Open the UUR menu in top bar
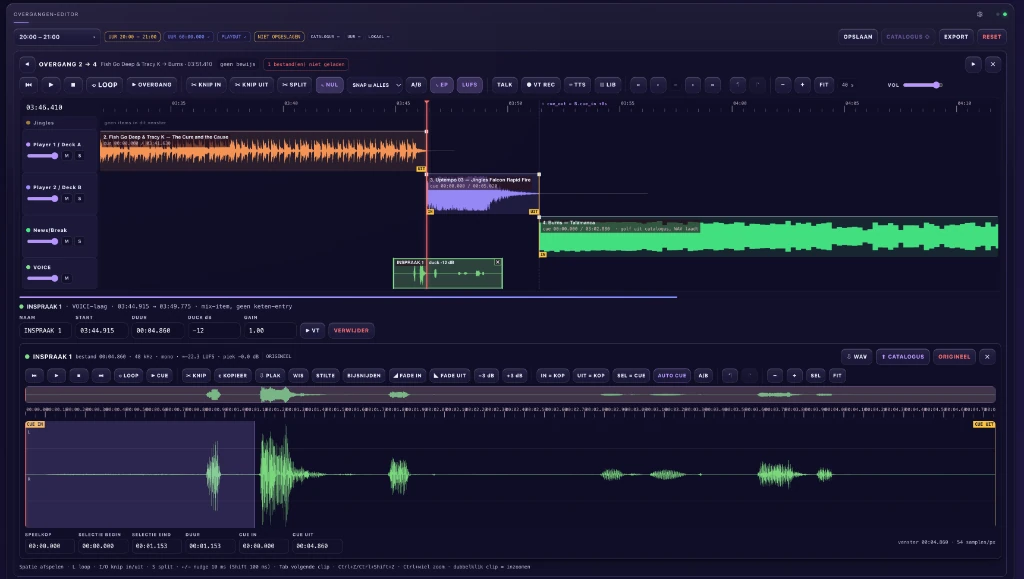The width and height of the screenshot is (1024, 579). (353, 37)
